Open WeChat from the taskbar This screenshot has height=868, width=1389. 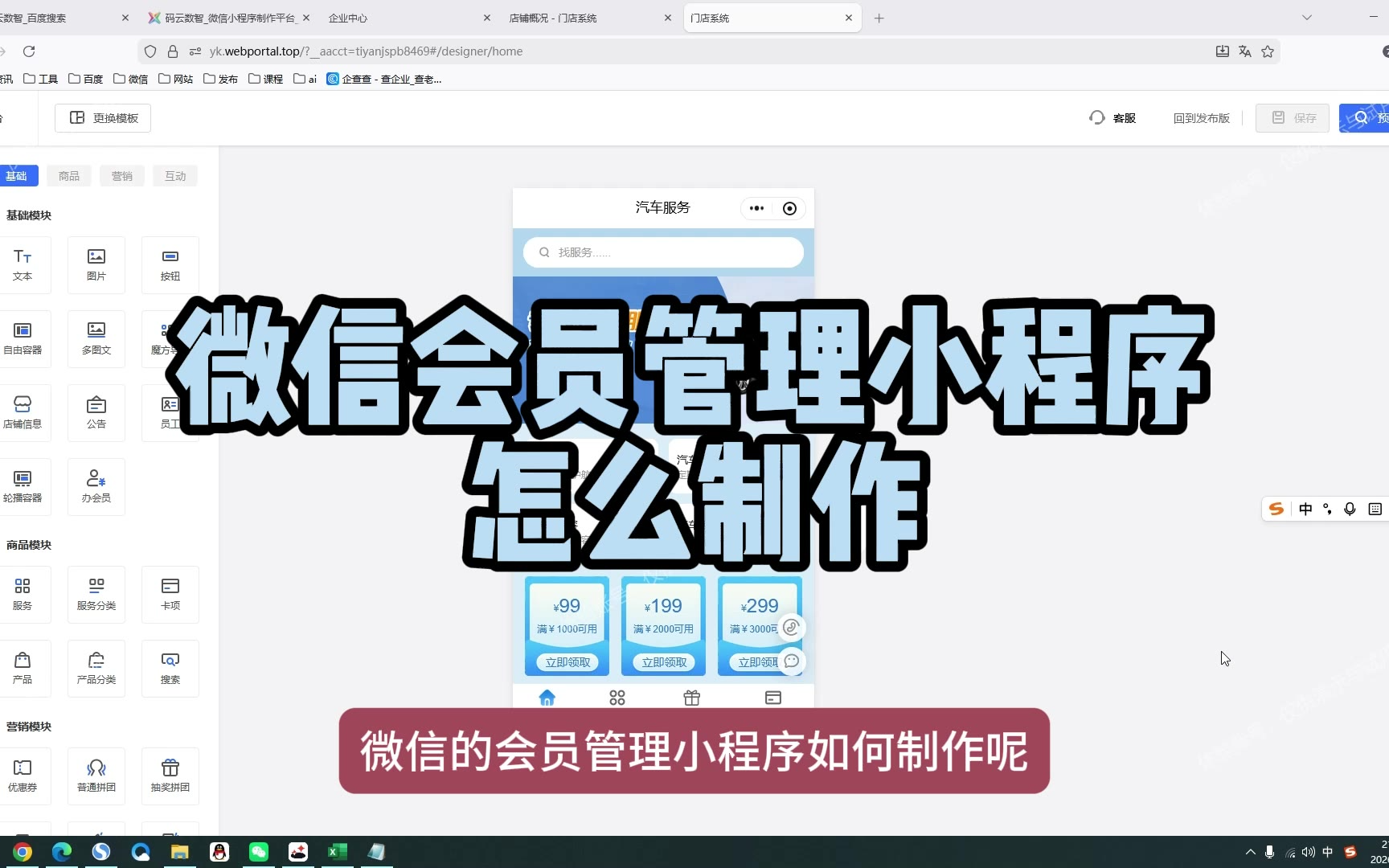tap(259, 852)
